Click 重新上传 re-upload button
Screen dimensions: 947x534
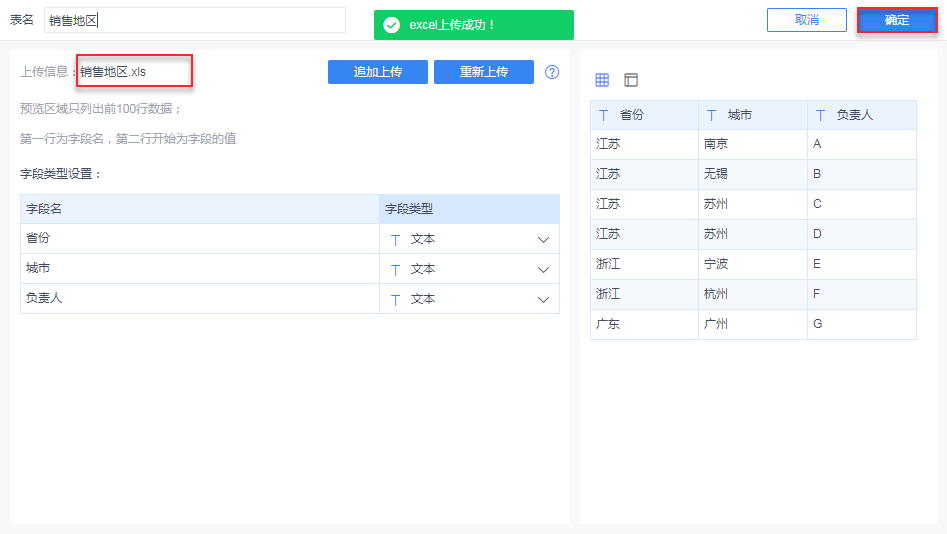[x=484, y=72]
